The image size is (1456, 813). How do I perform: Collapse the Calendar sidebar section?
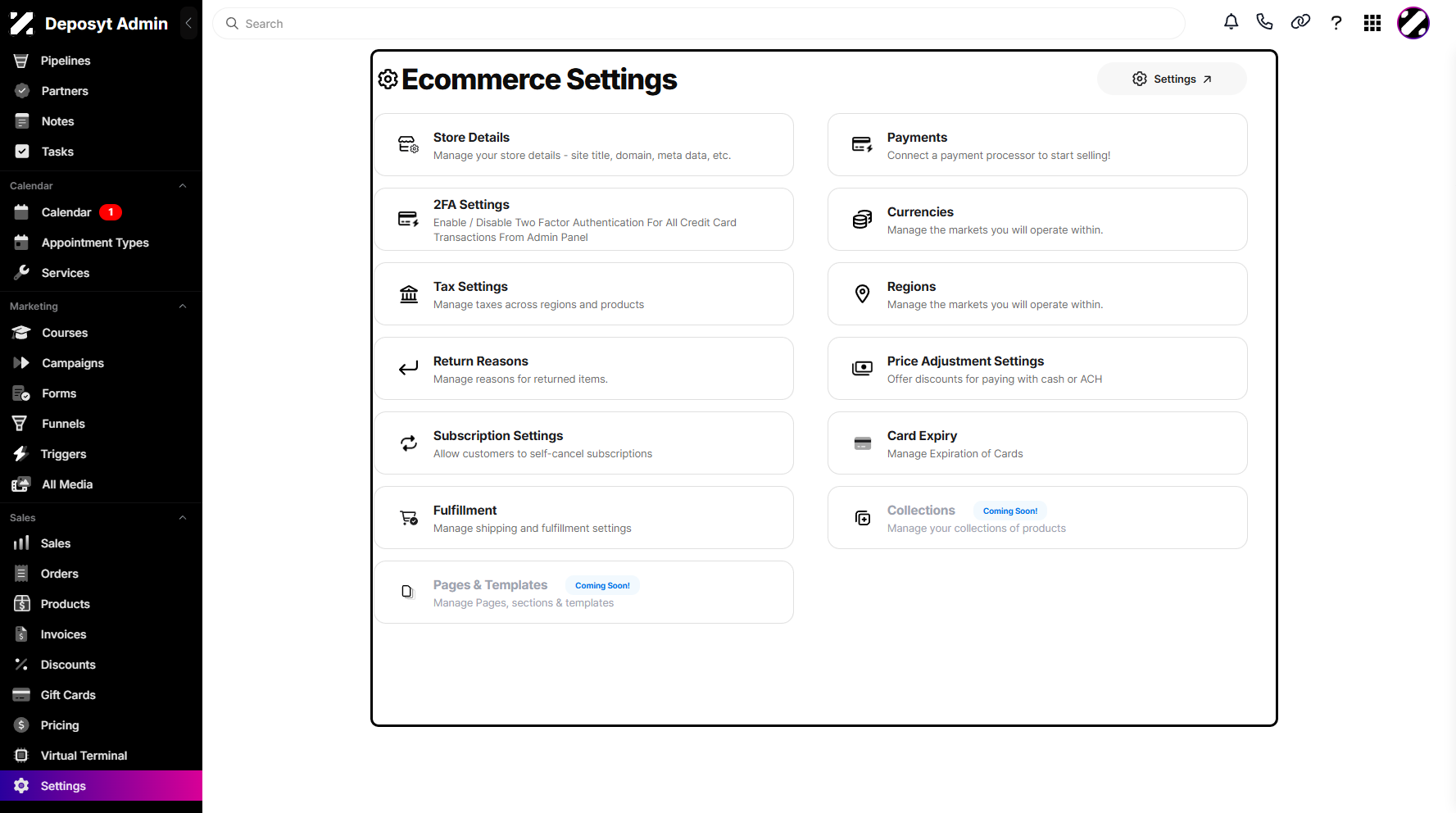coord(183,186)
